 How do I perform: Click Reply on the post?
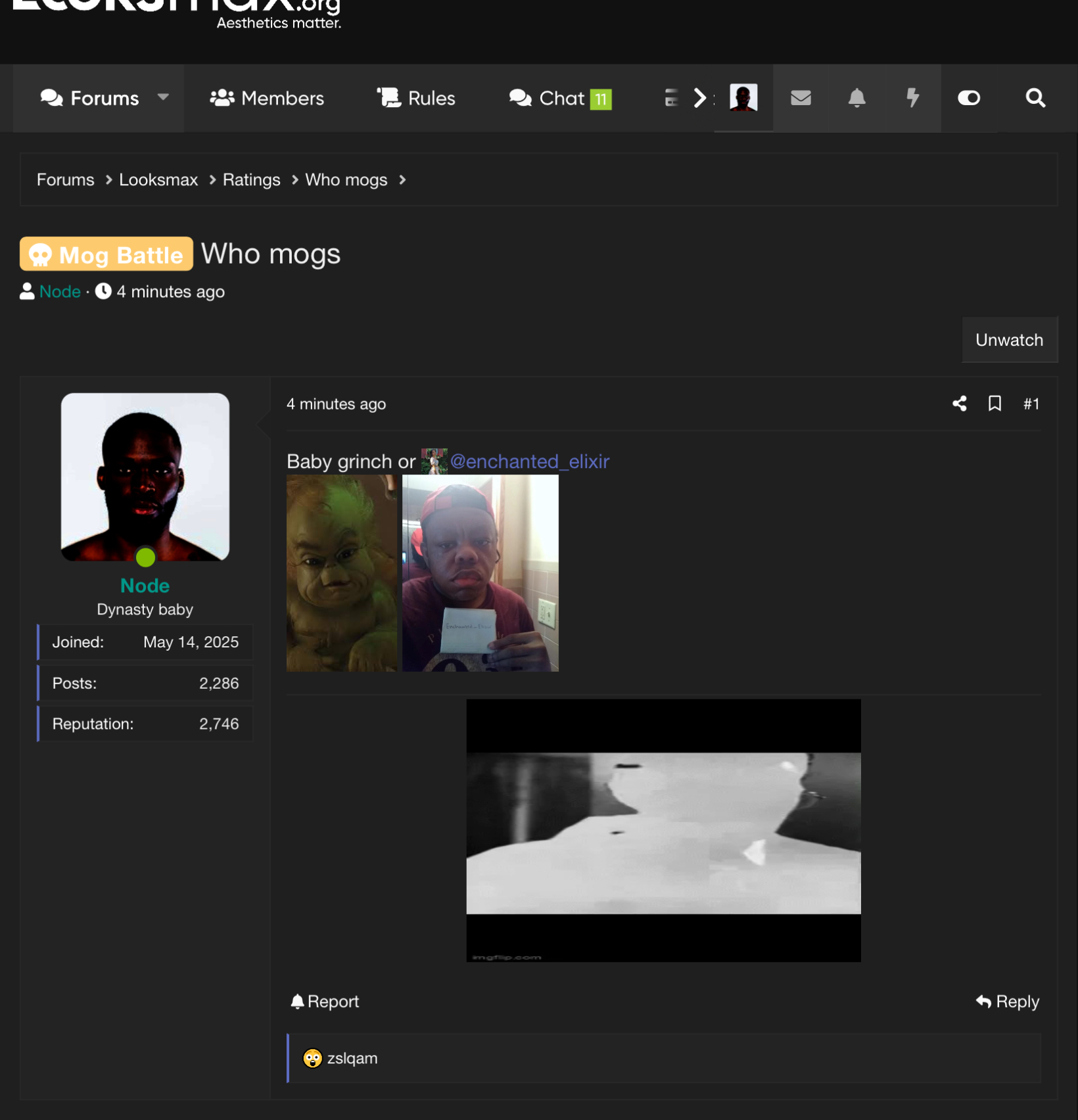coord(1008,1001)
